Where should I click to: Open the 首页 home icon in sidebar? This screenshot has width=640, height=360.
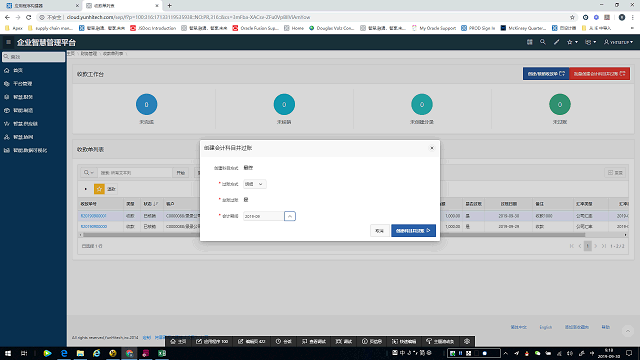[7, 70]
